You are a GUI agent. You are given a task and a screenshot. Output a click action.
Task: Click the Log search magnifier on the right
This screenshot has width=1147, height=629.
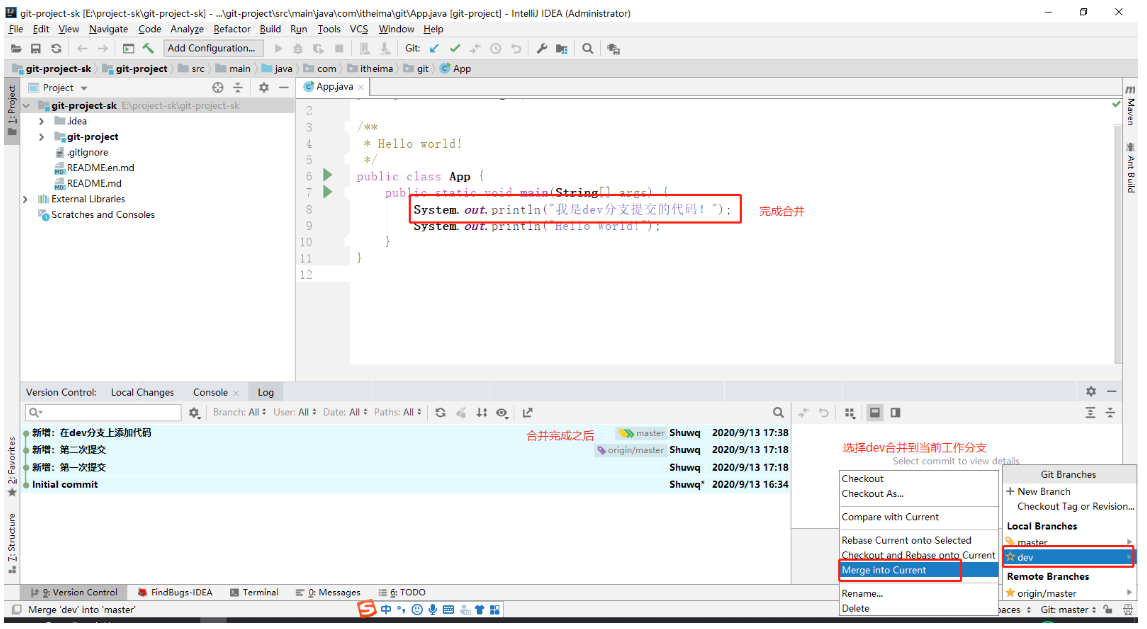[778, 413]
